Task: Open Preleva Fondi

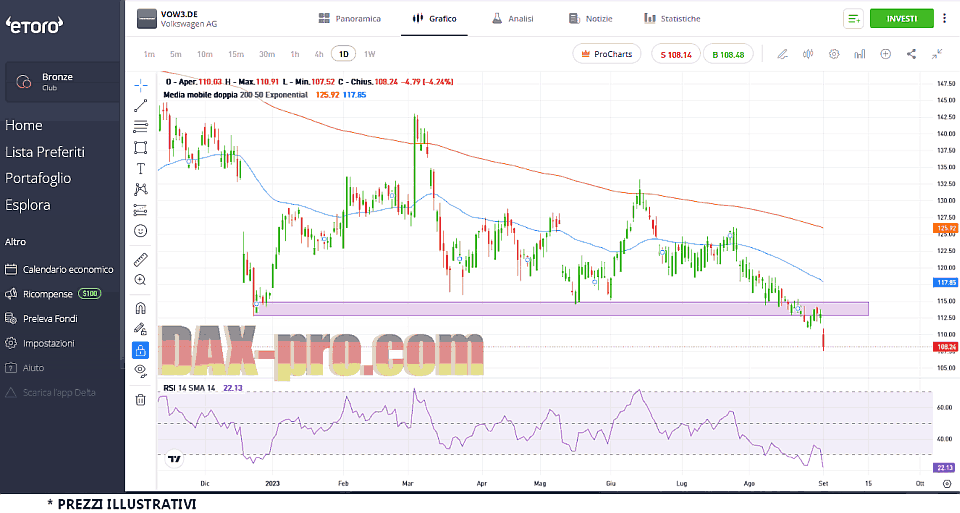Action: [41, 318]
